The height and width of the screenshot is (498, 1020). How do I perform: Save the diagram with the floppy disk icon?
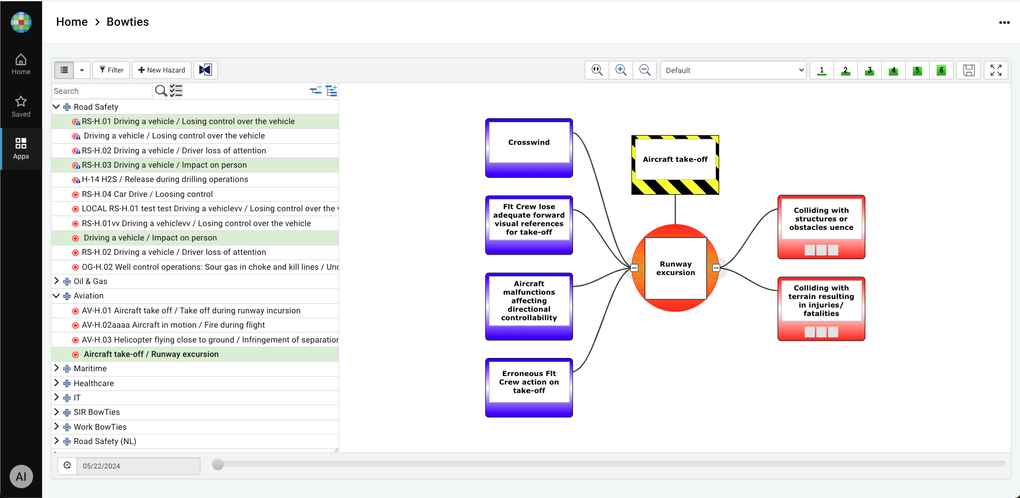click(967, 70)
